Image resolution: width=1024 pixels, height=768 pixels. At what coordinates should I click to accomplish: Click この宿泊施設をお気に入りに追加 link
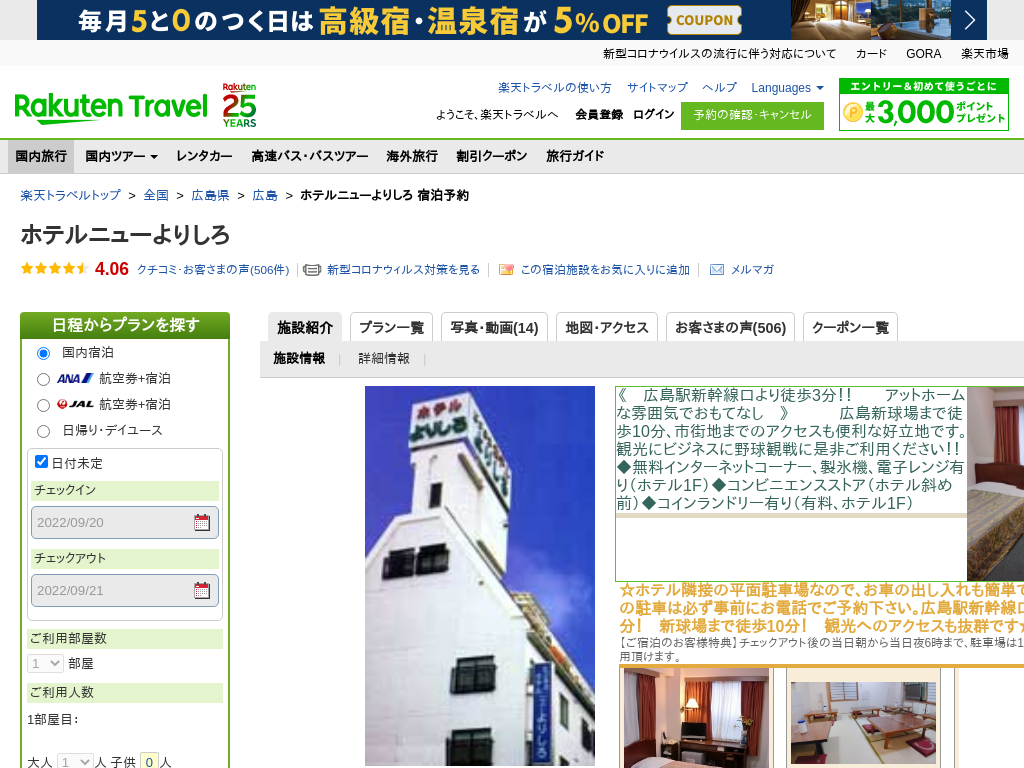pyautogui.click(x=605, y=270)
